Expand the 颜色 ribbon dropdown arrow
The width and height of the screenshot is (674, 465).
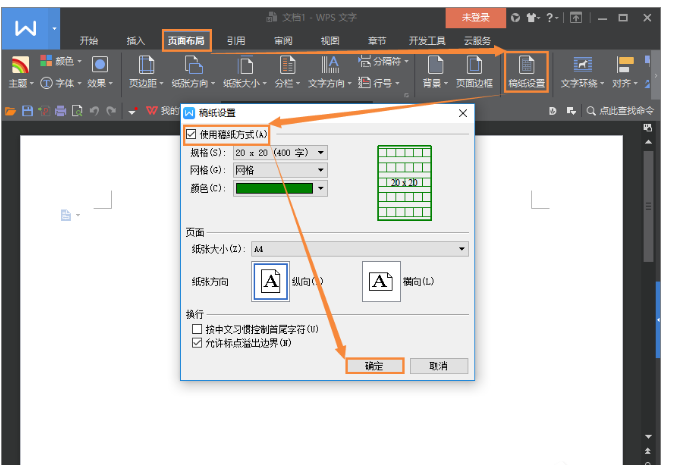(80, 61)
